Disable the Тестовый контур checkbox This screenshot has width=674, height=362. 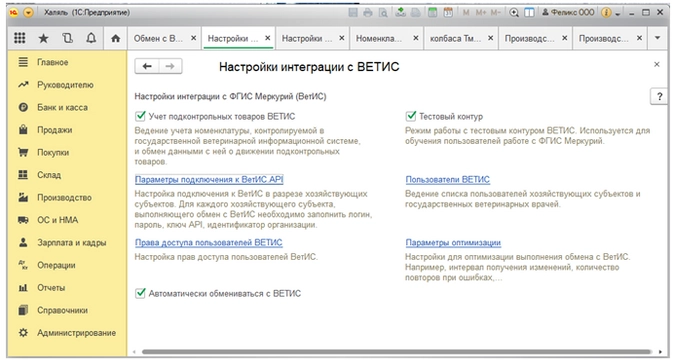(x=411, y=116)
